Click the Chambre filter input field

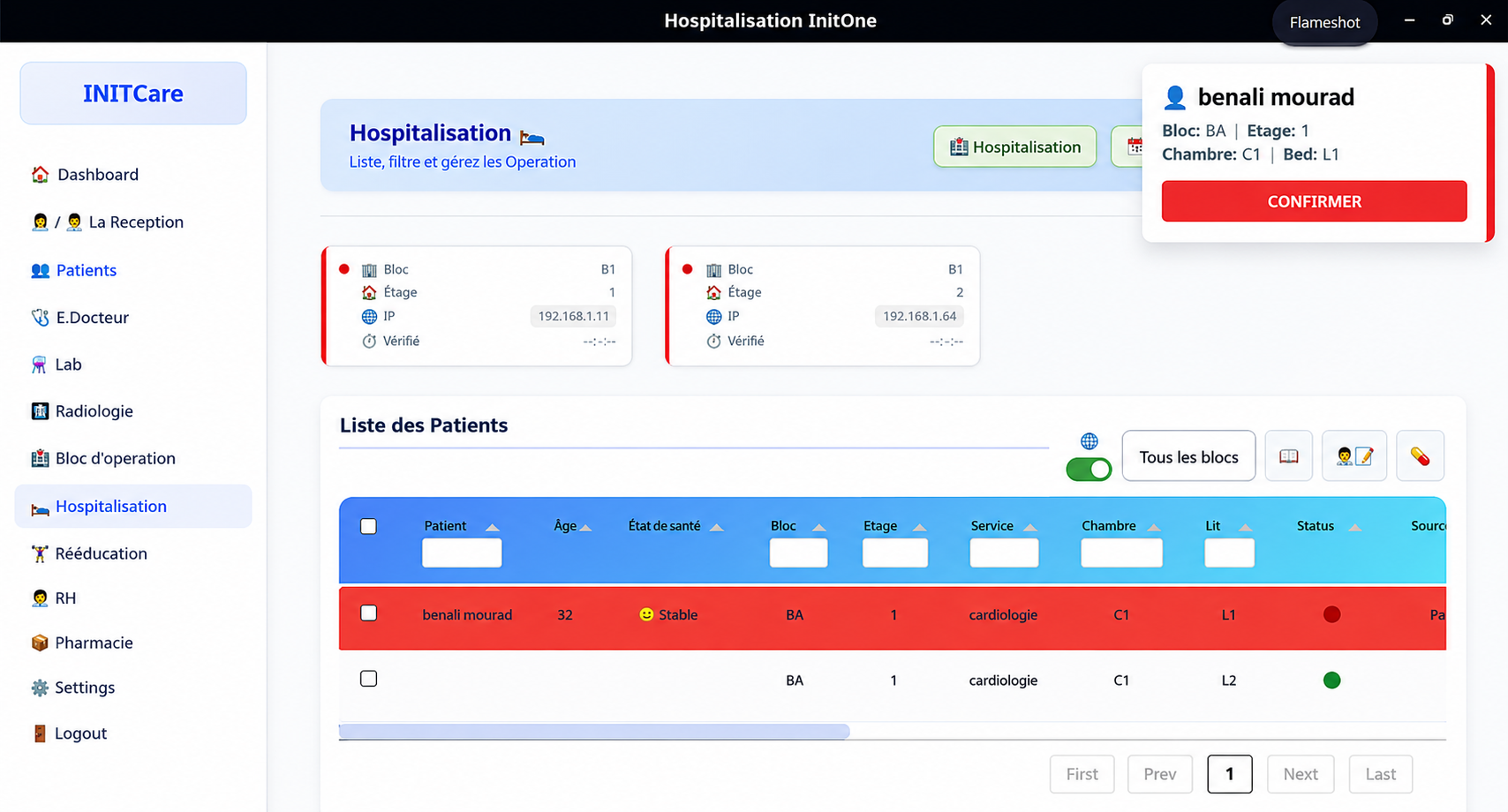tap(1121, 553)
